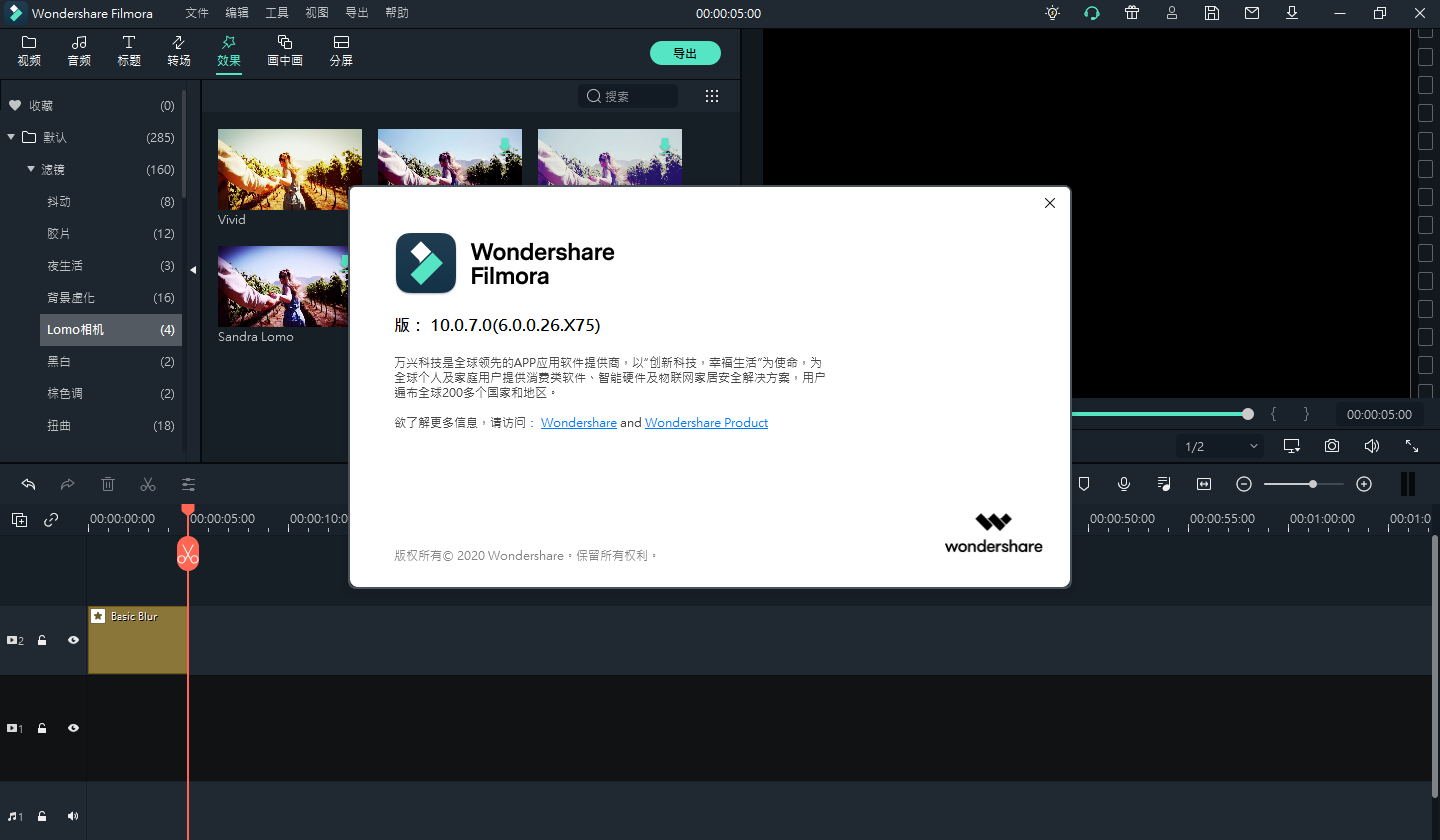The image size is (1440, 840).
Task: Toggle the grid view dots icon
Action: click(x=712, y=96)
